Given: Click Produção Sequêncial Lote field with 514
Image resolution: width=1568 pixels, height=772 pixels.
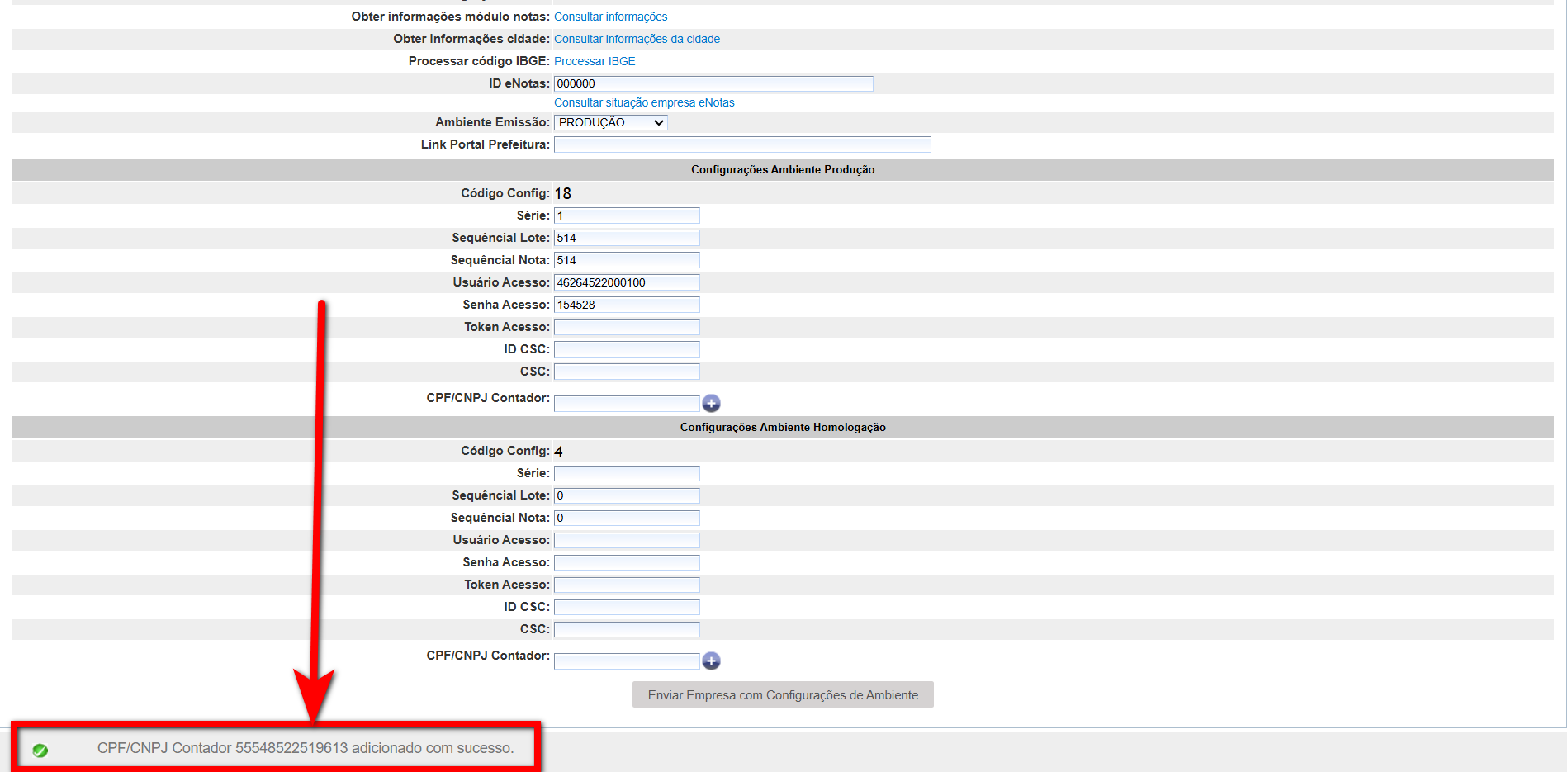Looking at the screenshot, I should pyautogui.click(x=627, y=238).
